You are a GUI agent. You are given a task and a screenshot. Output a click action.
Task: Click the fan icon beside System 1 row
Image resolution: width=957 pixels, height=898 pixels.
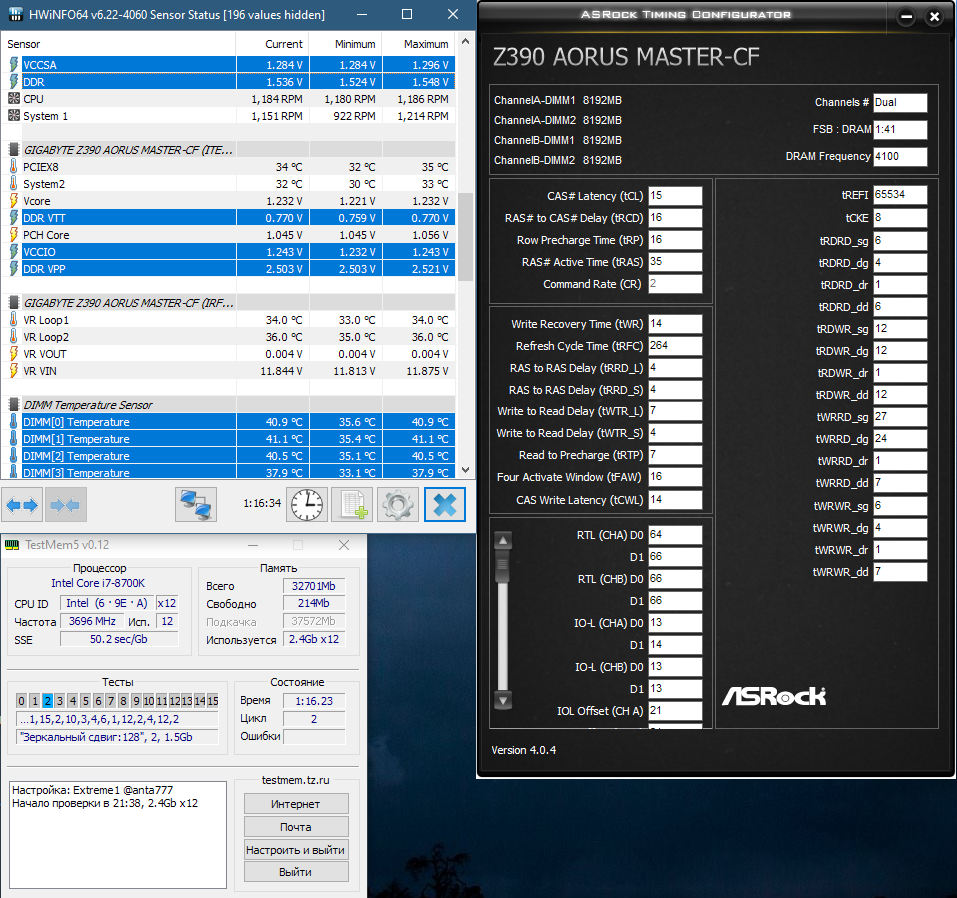point(13,116)
